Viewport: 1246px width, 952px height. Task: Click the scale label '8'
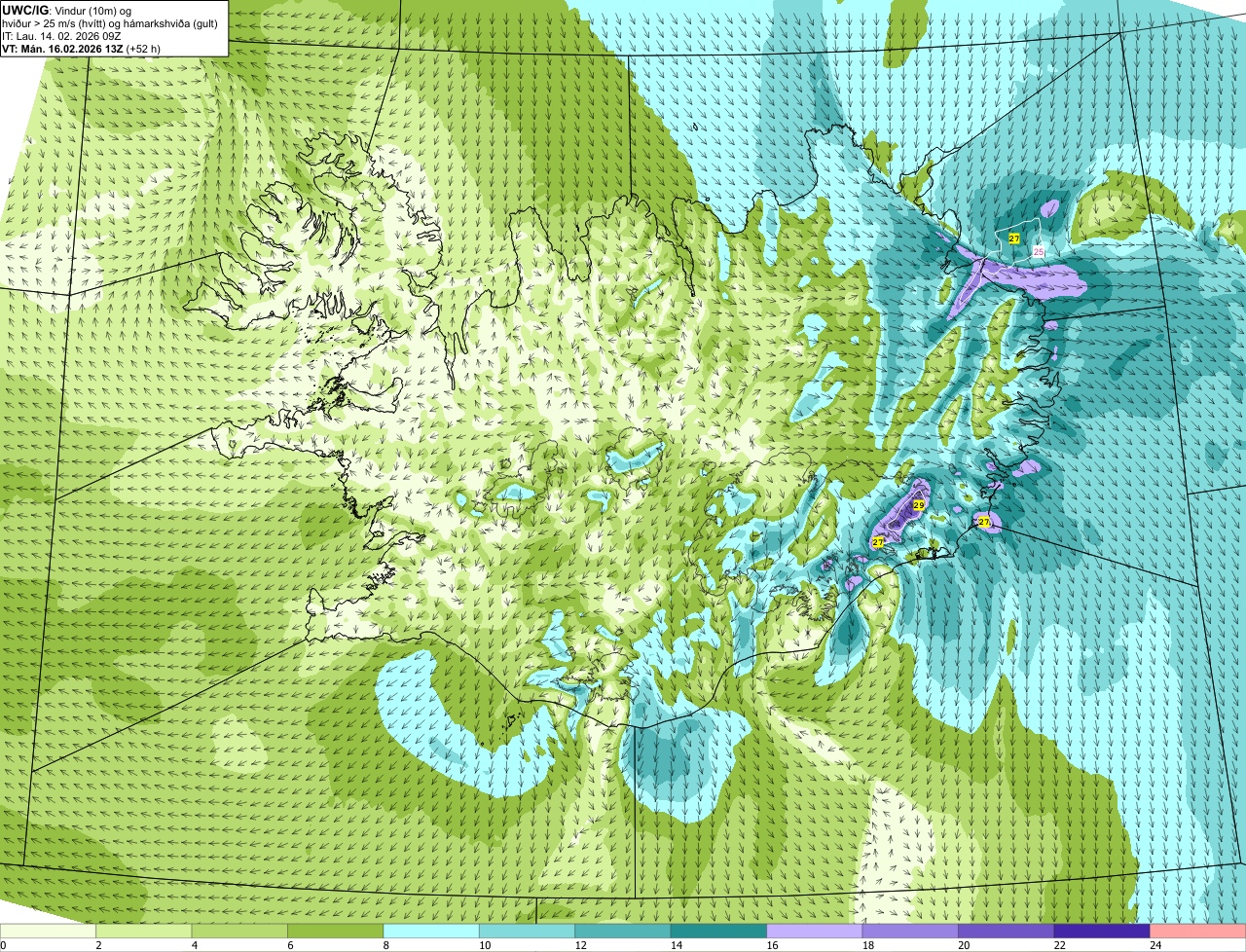(385, 944)
